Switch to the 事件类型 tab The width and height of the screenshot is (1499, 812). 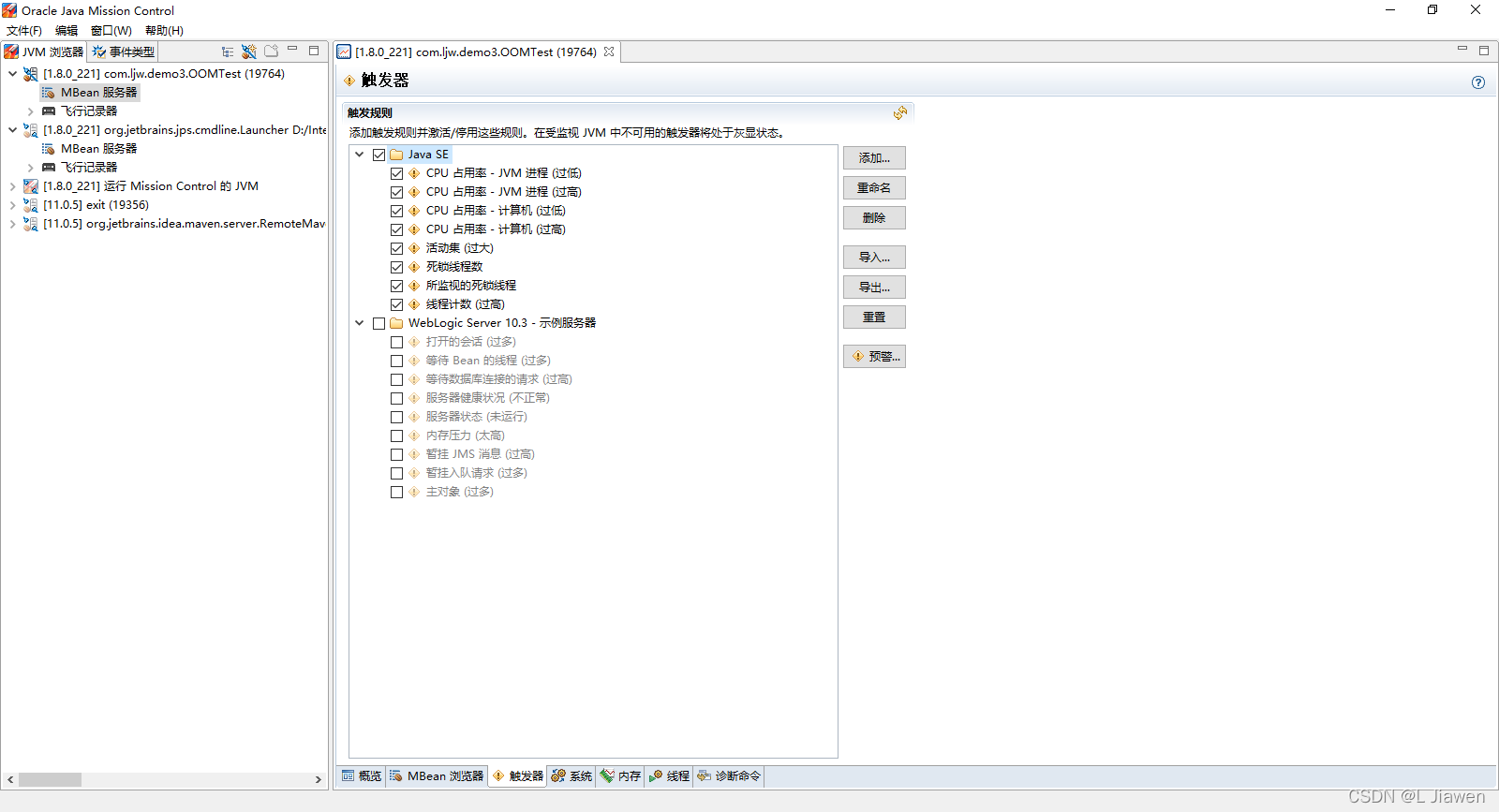pyautogui.click(x=123, y=52)
